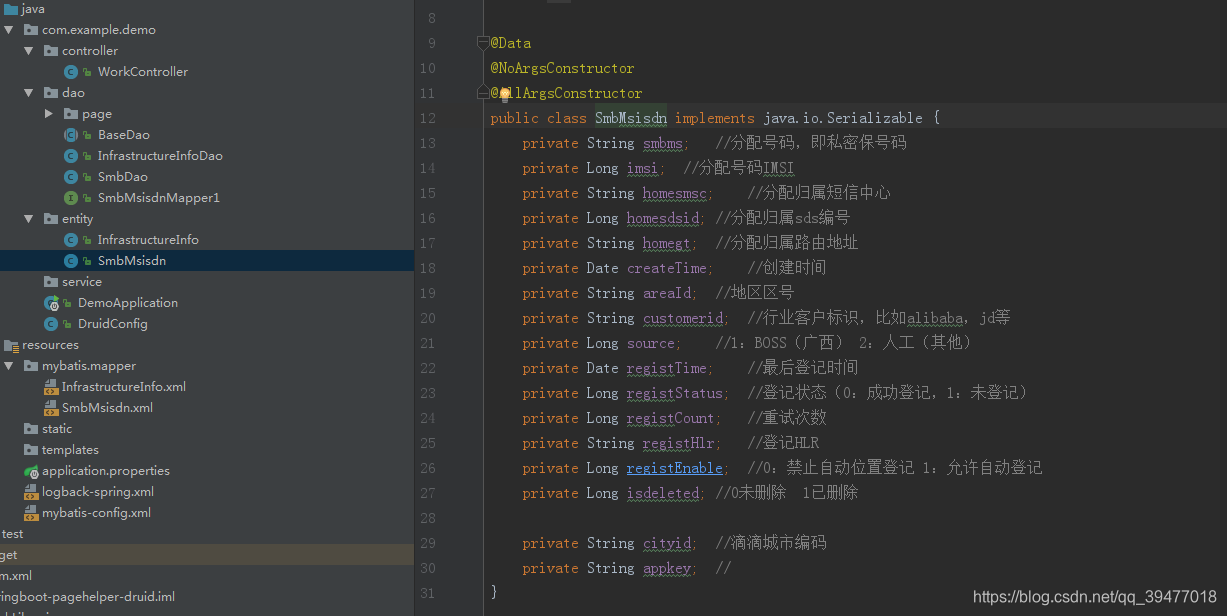Click the SmbMsisdn.xml file icon
Viewport: 1227px width, 616px height.
click(x=52, y=408)
